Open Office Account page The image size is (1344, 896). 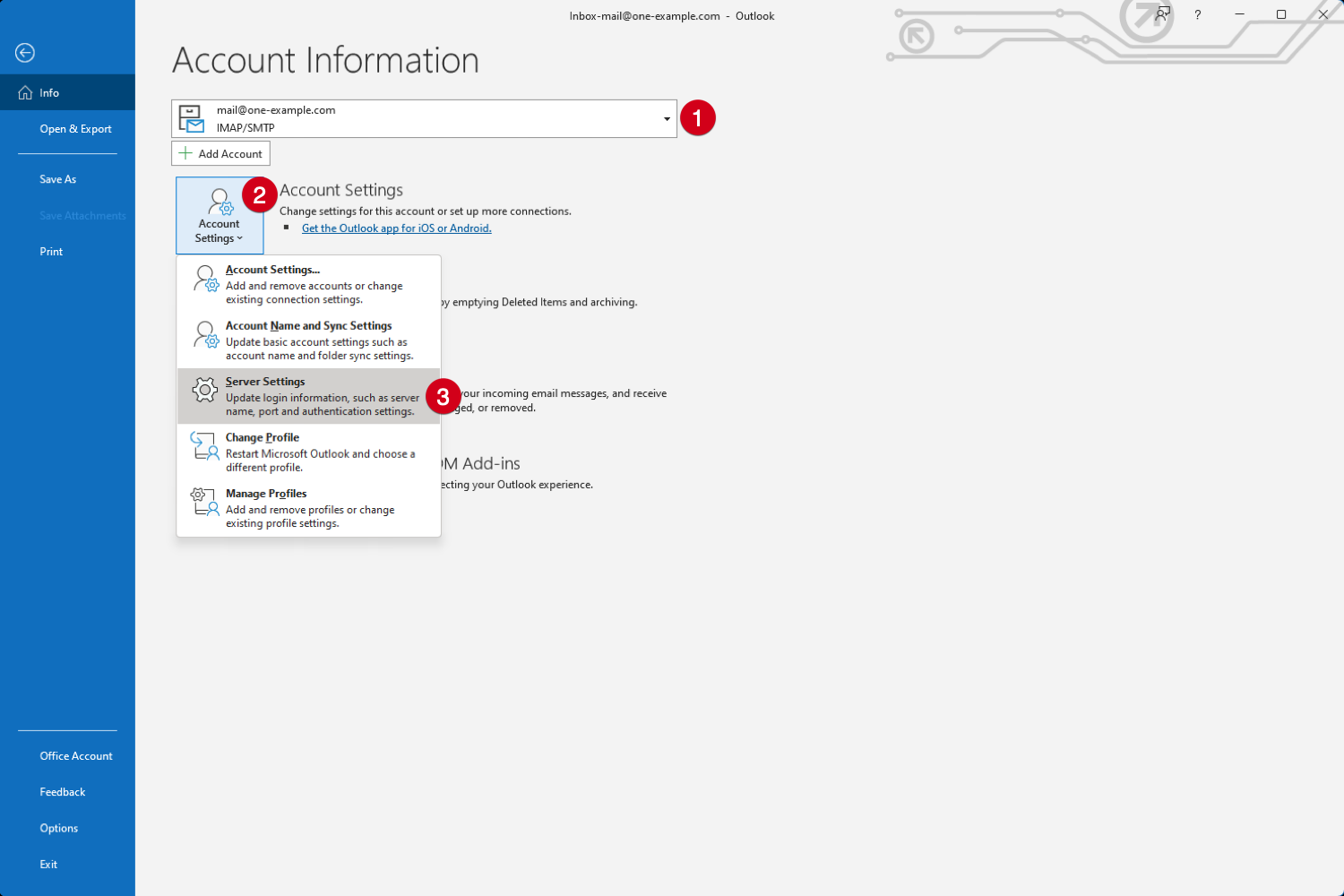click(x=76, y=756)
